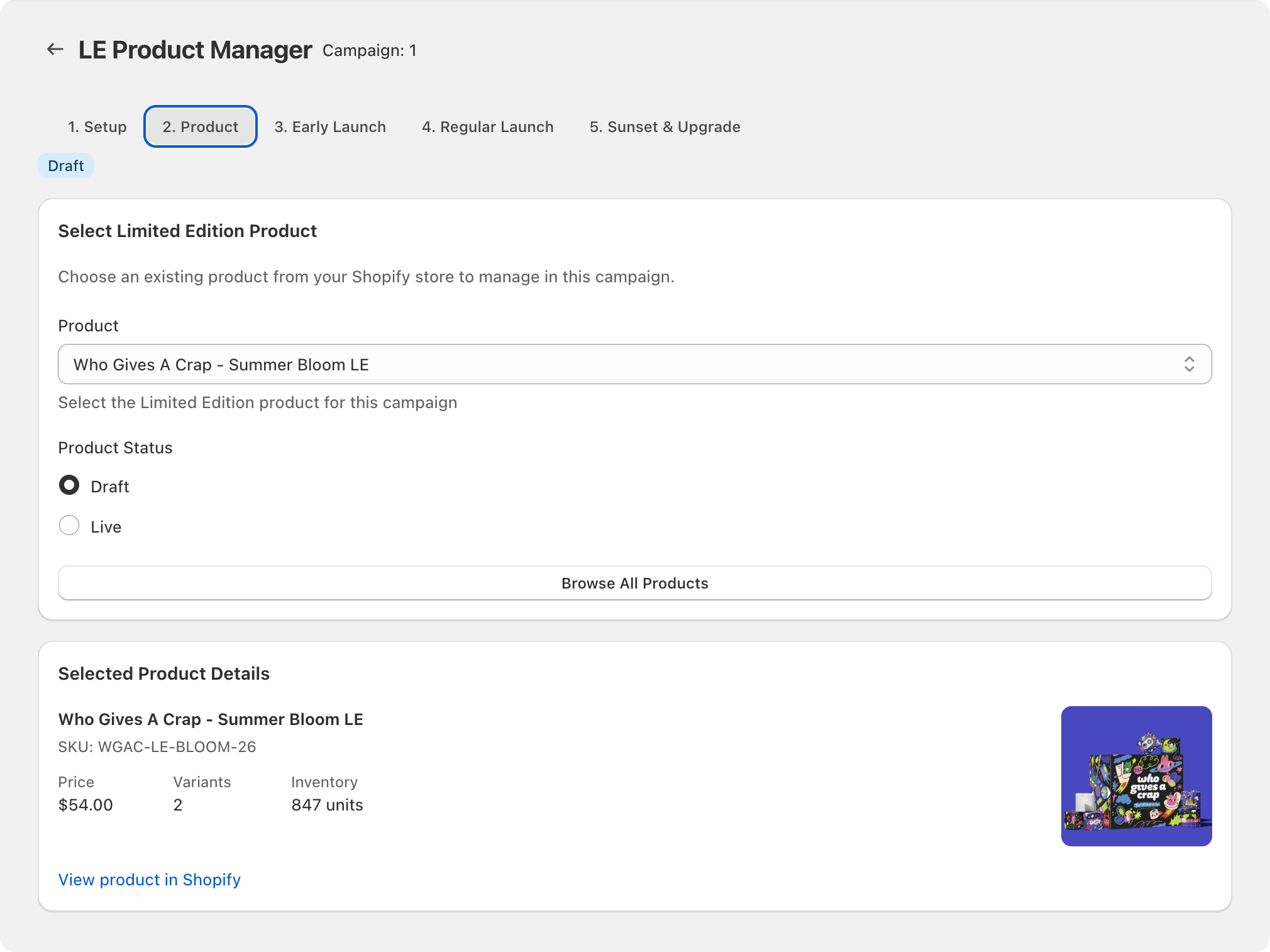This screenshot has height=952, width=1270.
Task: Click the back arrow to exit LE Product Manager
Action: click(x=55, y=49)
